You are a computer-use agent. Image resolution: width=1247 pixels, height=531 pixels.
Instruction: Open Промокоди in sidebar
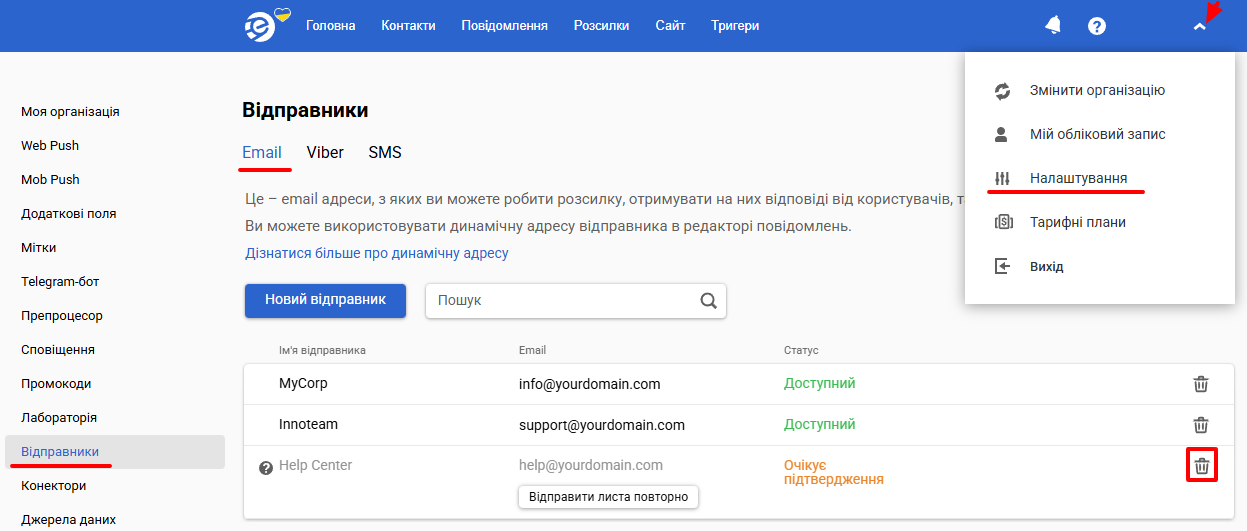coord(56,384)
